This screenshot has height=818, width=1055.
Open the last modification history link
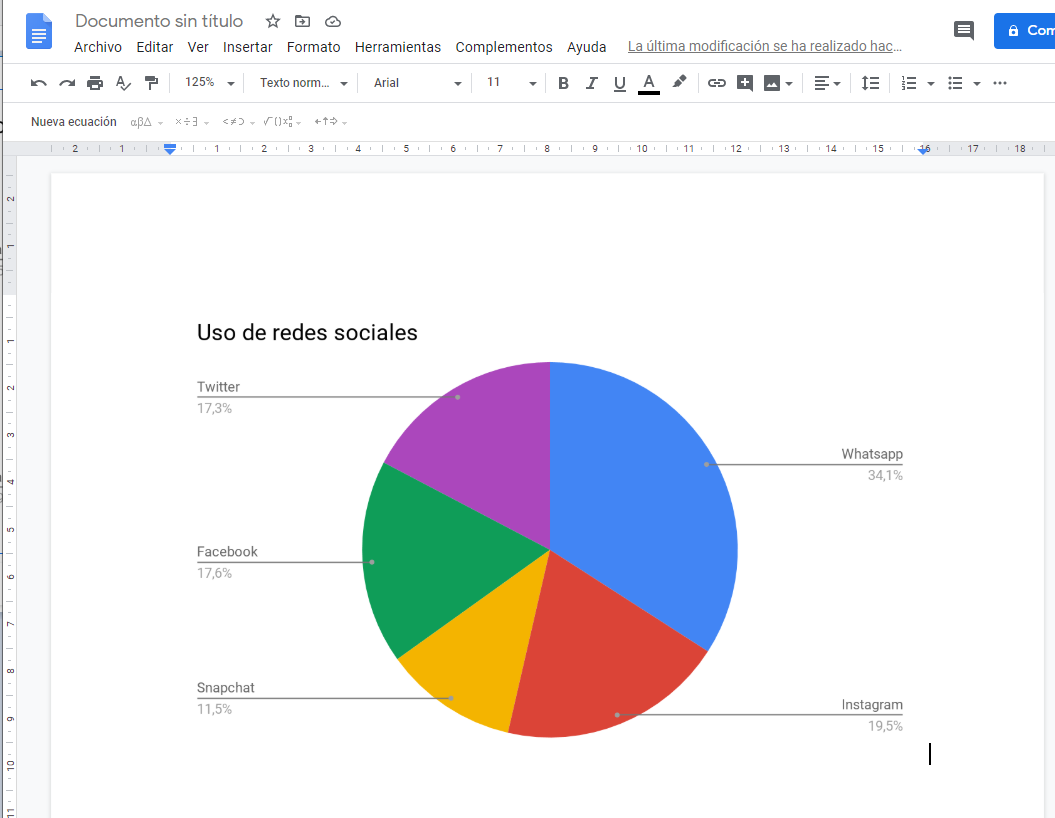[x=764, y=47]
